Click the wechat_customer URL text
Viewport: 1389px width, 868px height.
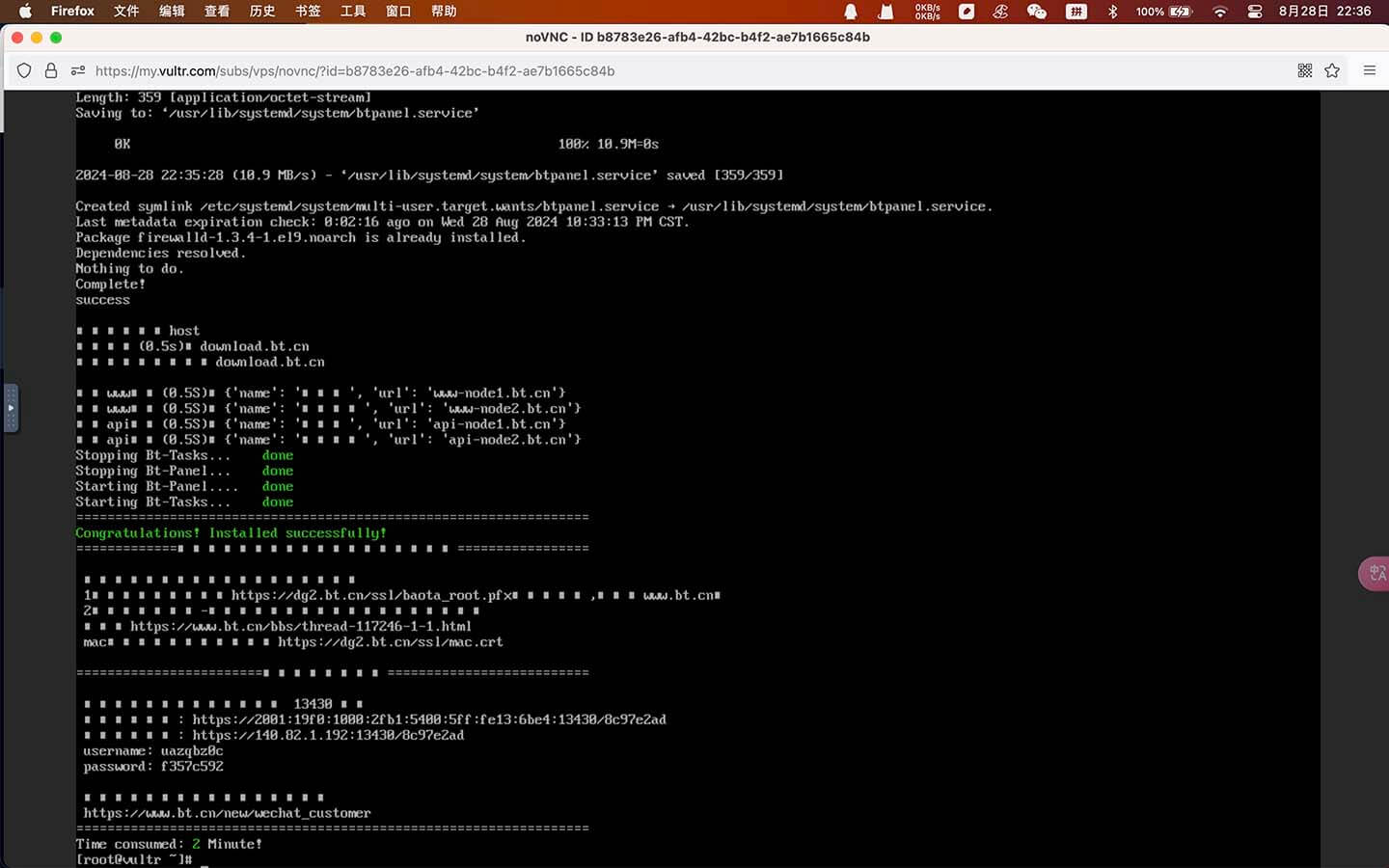227,813
